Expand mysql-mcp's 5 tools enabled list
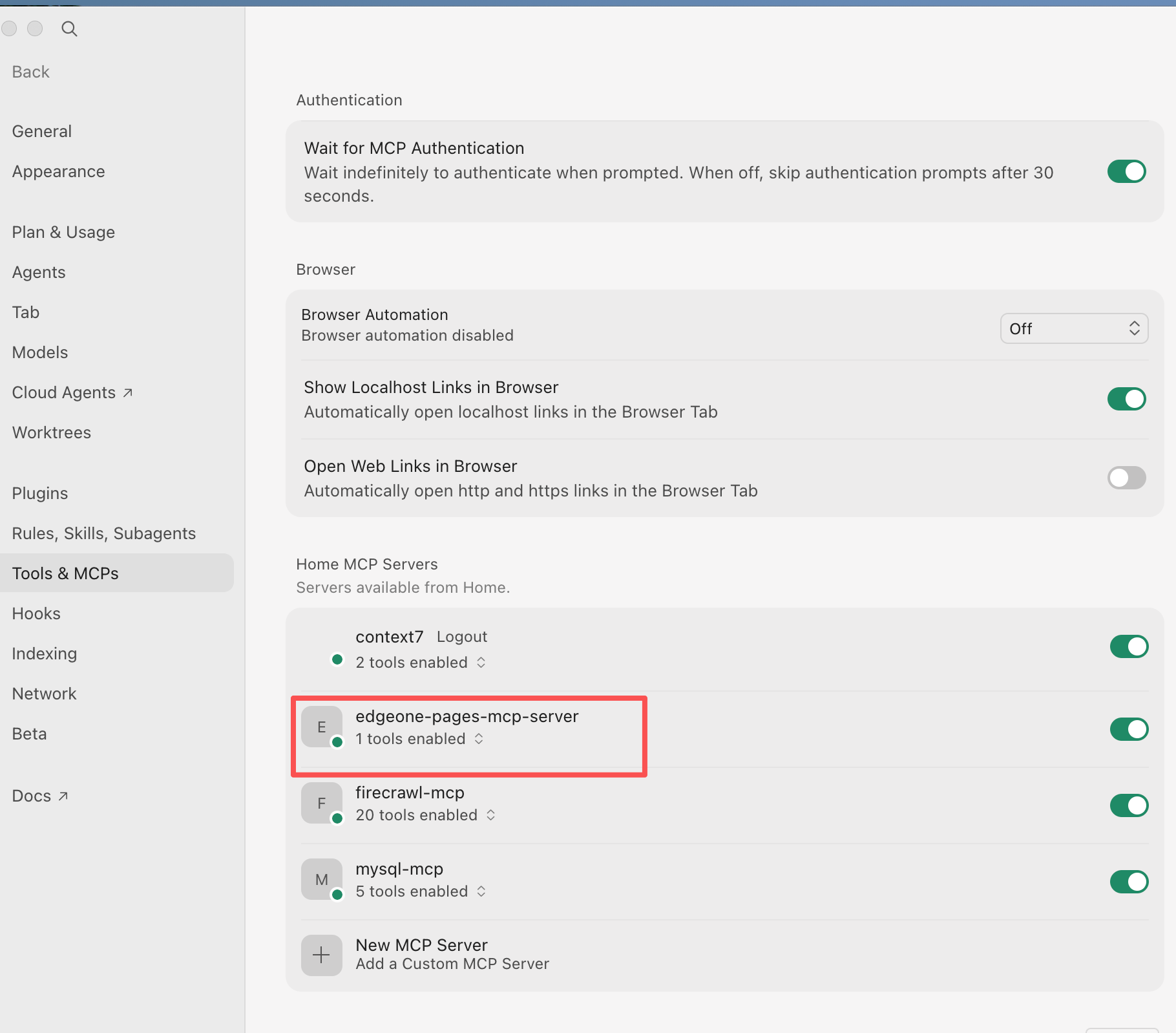 coord(421,891)
